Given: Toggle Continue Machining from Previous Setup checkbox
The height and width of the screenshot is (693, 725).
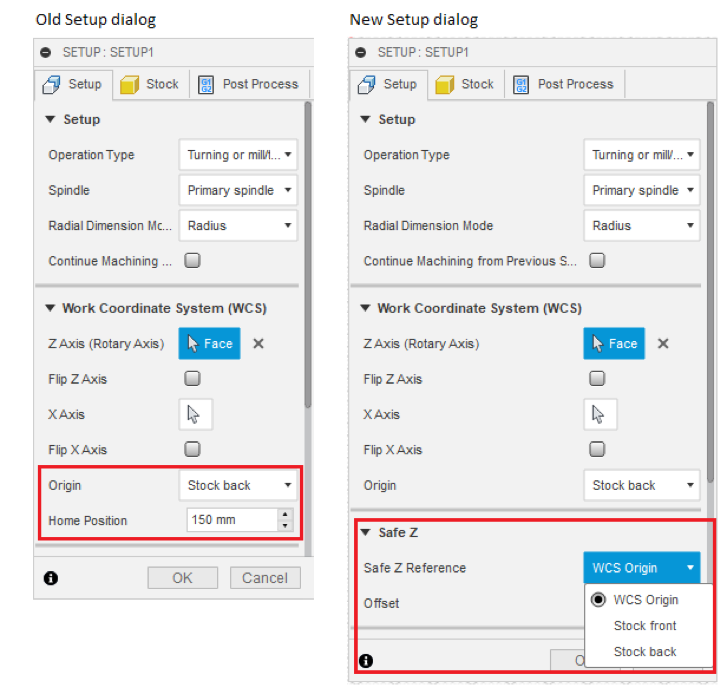Looking at the screenshot, I should coord(597,261).
